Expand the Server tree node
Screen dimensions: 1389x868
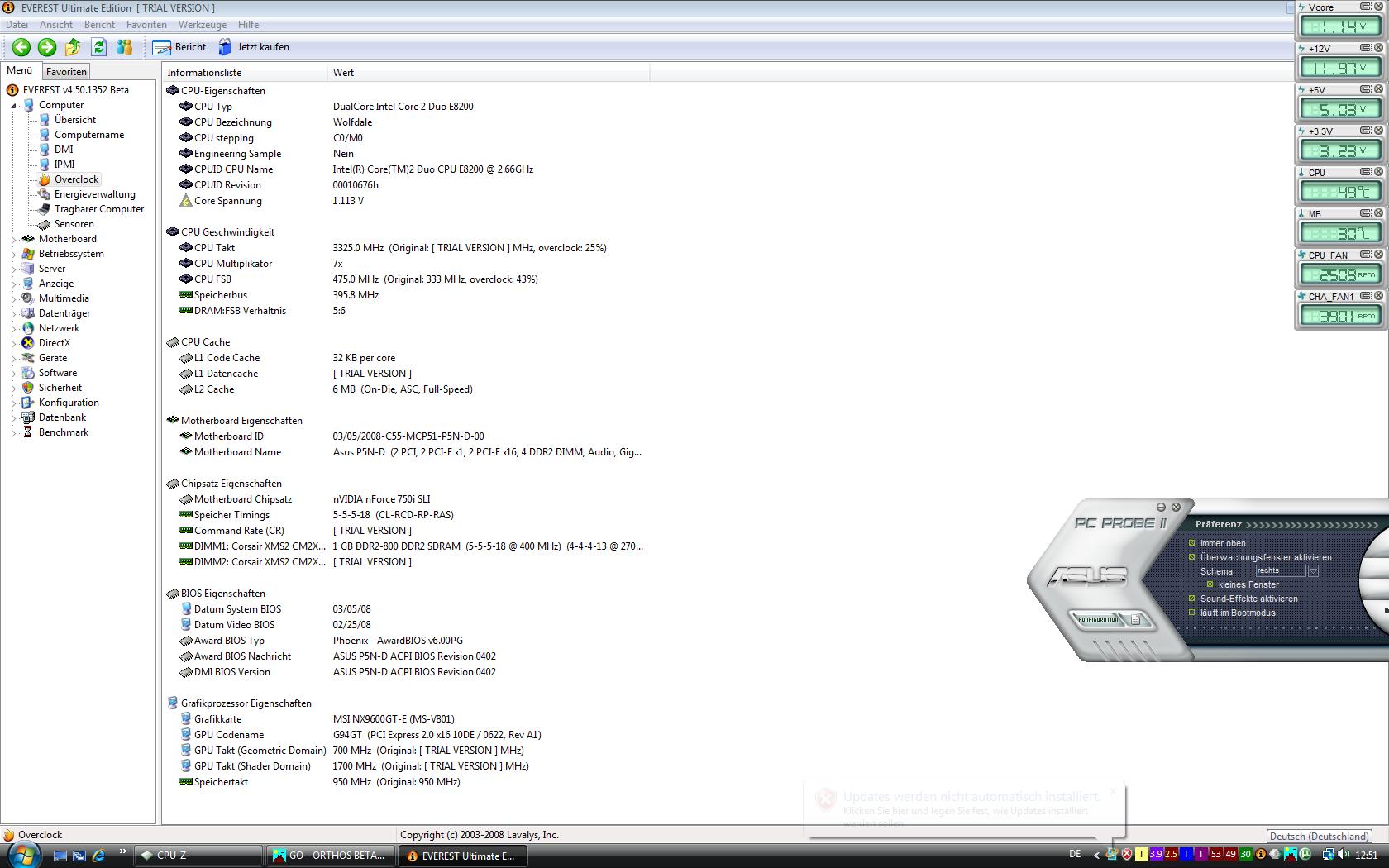[14, 269]
